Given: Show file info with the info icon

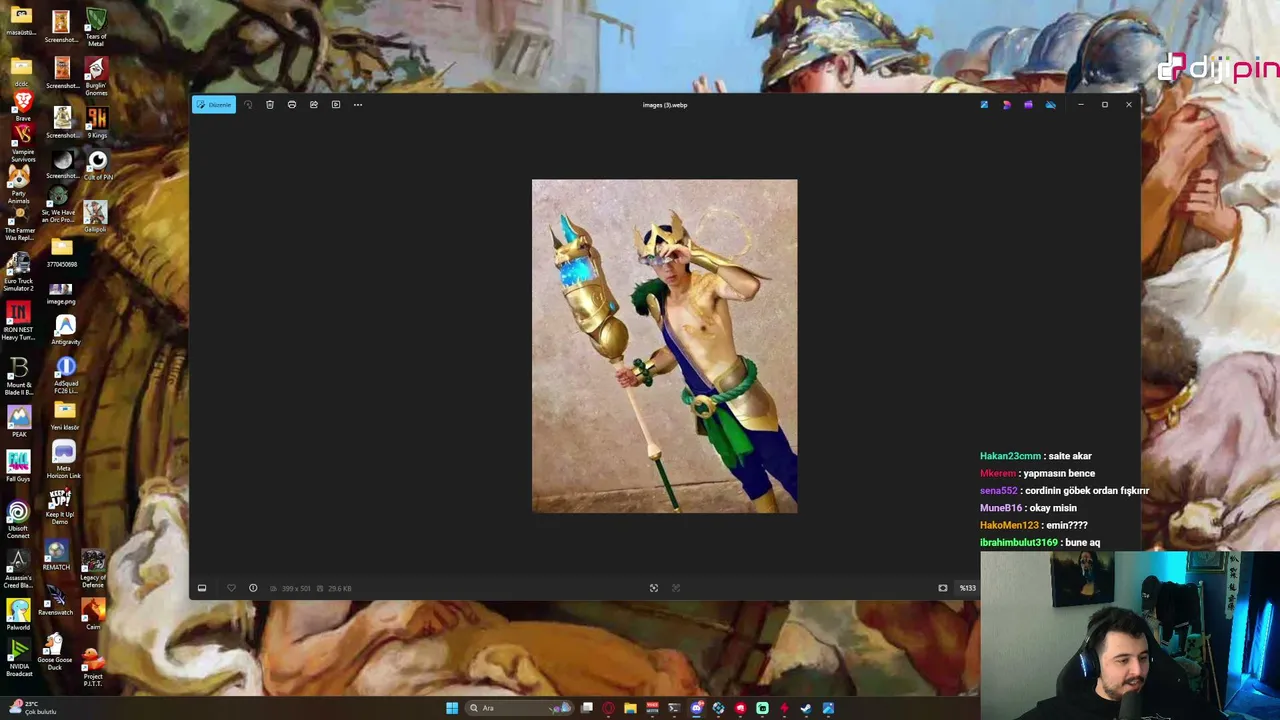Looking at the screenshot, I should pyautogui.click(x=253, y=588).
